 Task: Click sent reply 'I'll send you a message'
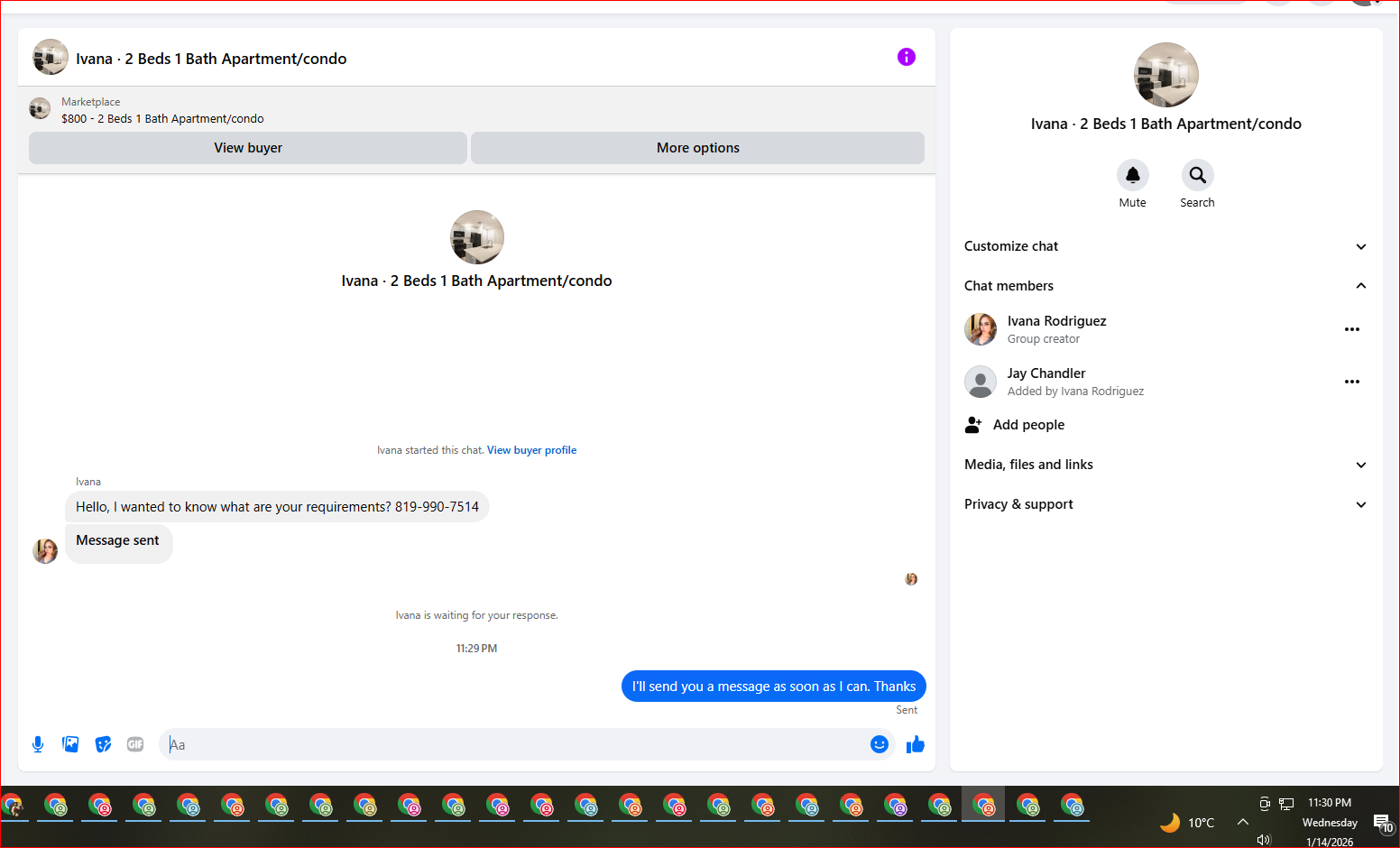[x=774, y=687]
